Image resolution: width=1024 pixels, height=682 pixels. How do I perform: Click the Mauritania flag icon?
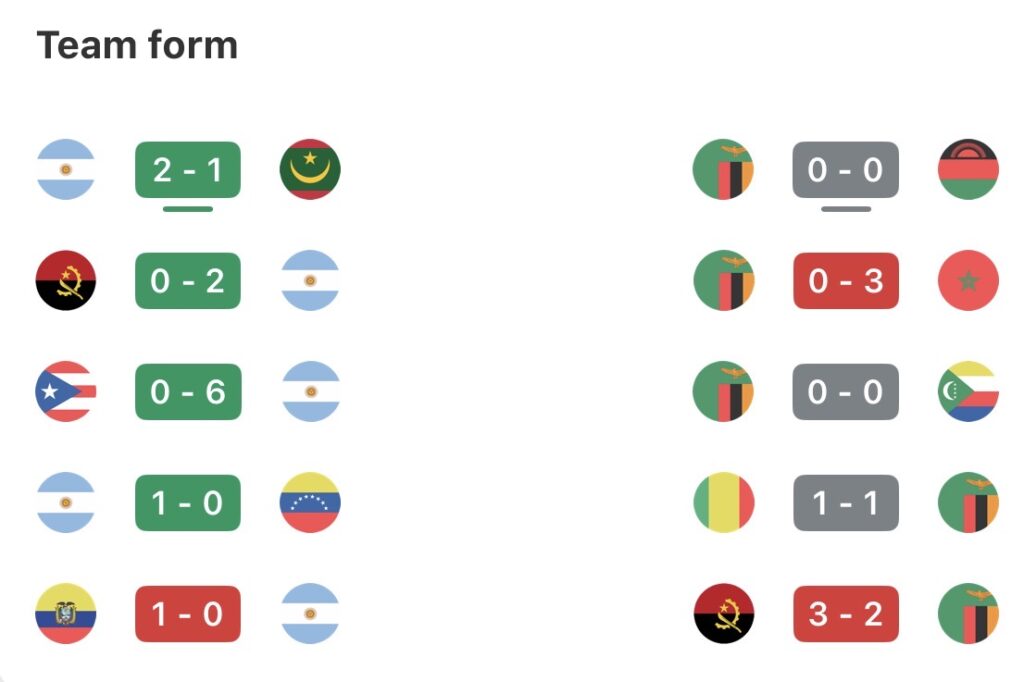pos(310,169)
